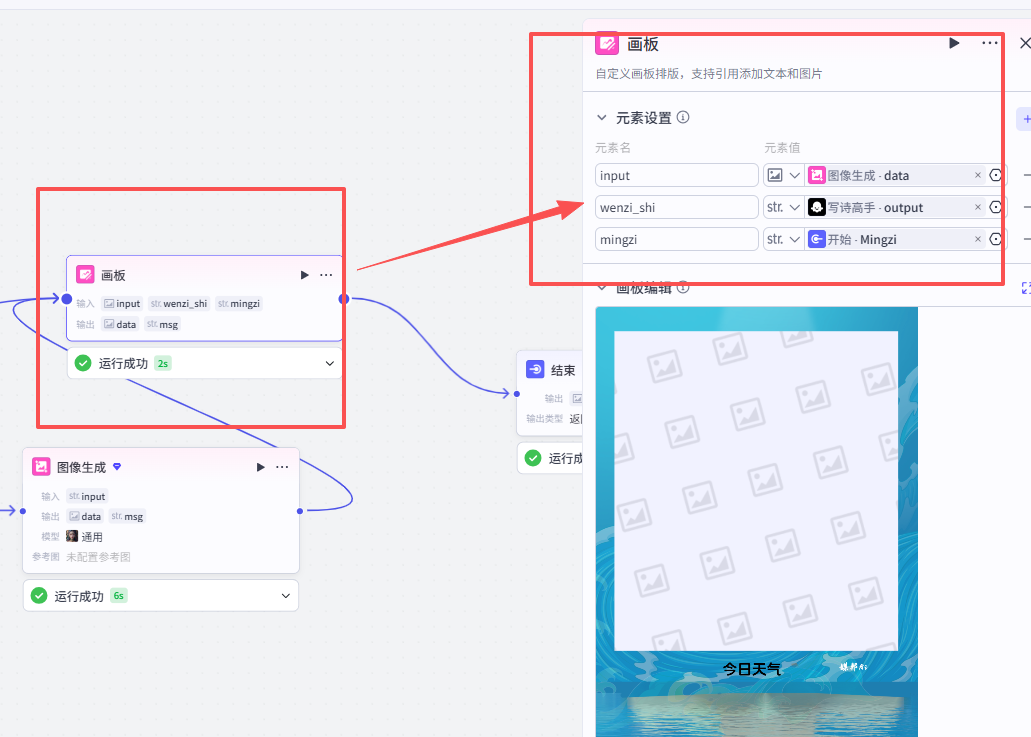Click the 开始 · Mingzi value field
This screenshot has width=1031, height=737.
click(x=895, y=239)
